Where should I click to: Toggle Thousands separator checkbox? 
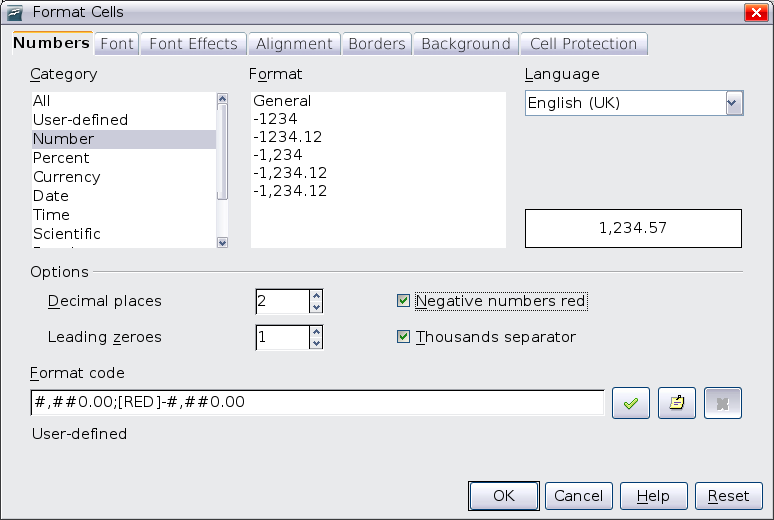(403, 337)
